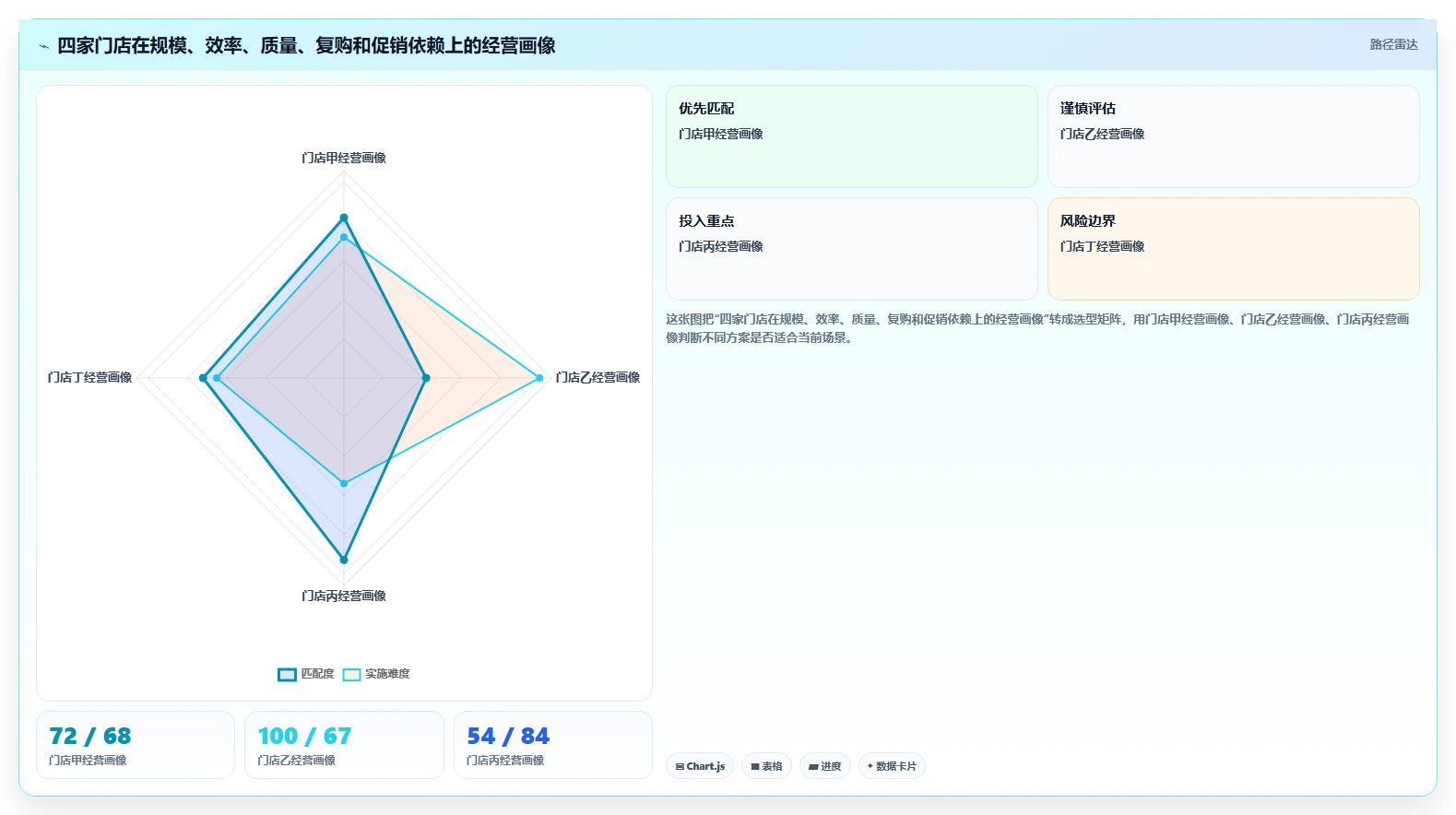This screenshot has width=1456, height=815.
Task: Click the 路径雷达 label in the header
Action: pos(1393,44)
